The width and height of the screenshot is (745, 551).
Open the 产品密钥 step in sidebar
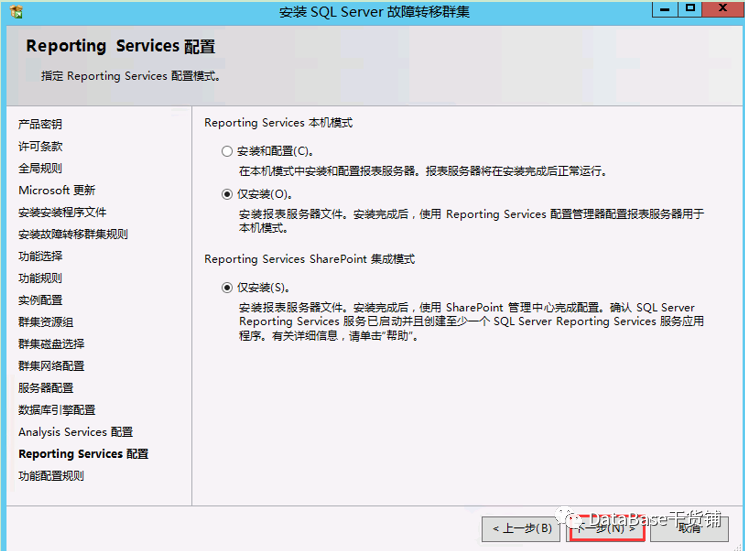point(40,124)
